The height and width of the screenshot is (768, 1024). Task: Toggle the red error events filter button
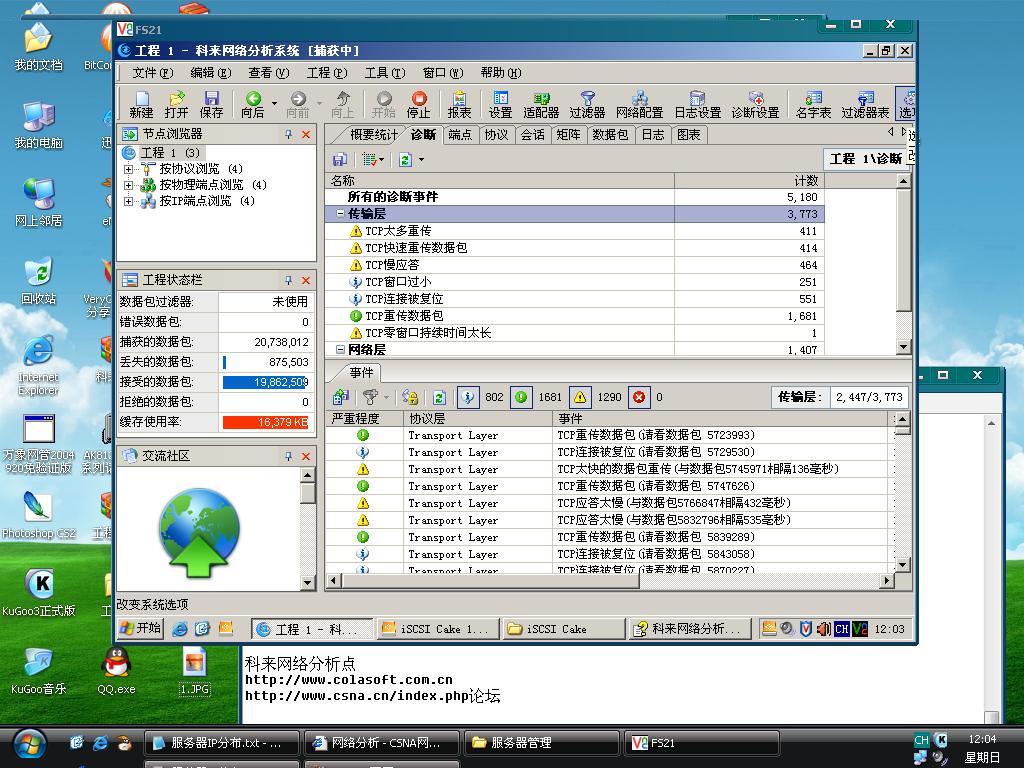click(639, 397)
